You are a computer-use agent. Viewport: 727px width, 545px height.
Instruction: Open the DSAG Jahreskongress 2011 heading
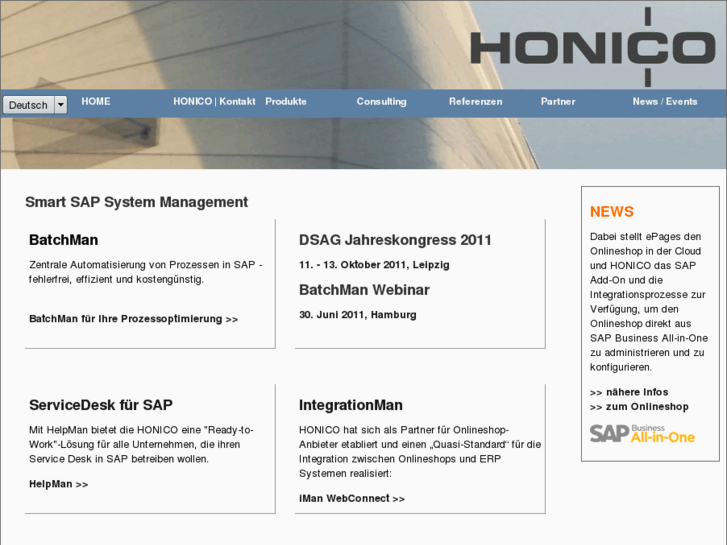tap(395, 240)
